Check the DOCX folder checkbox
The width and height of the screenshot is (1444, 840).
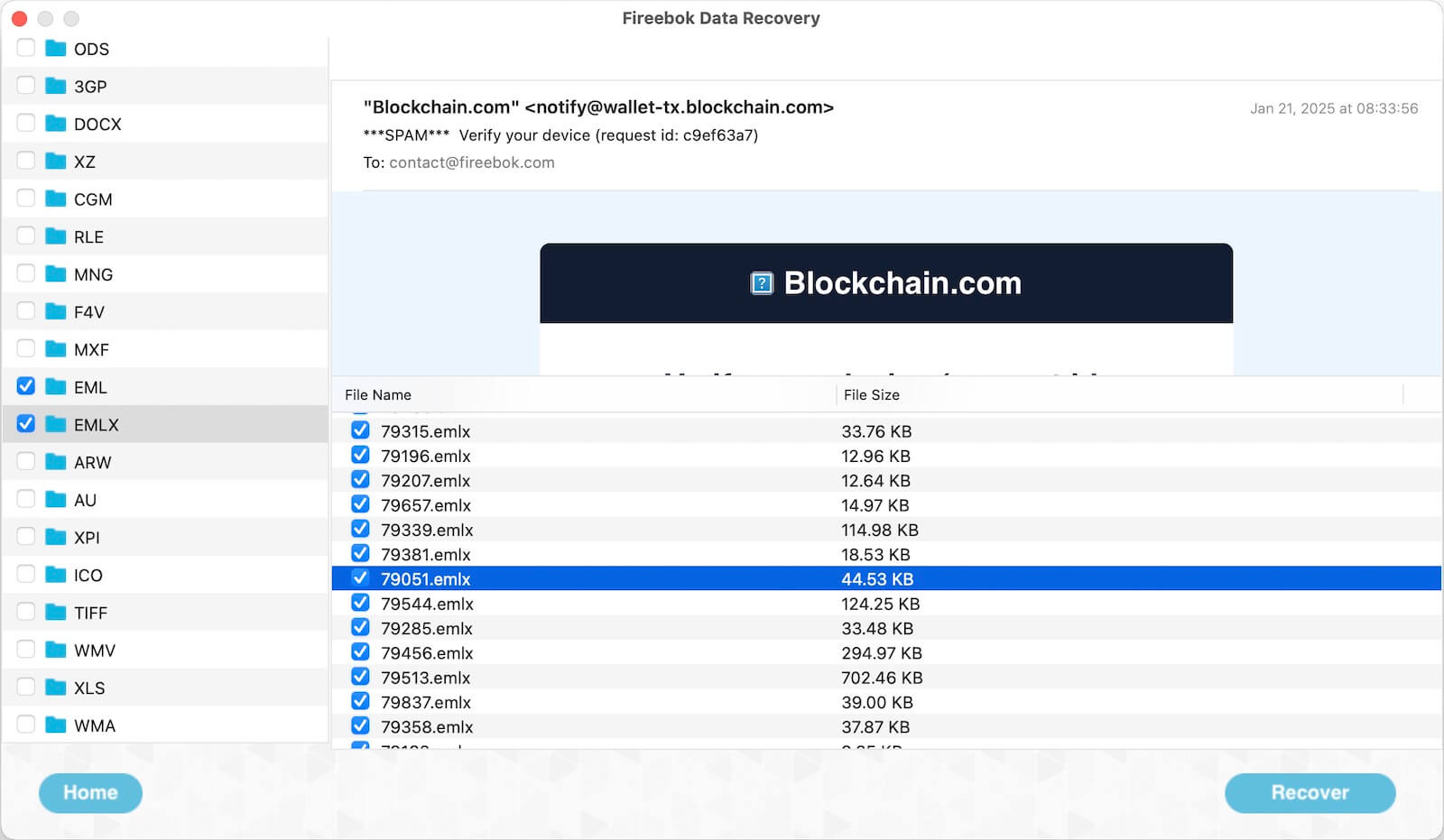coord(26,123)
